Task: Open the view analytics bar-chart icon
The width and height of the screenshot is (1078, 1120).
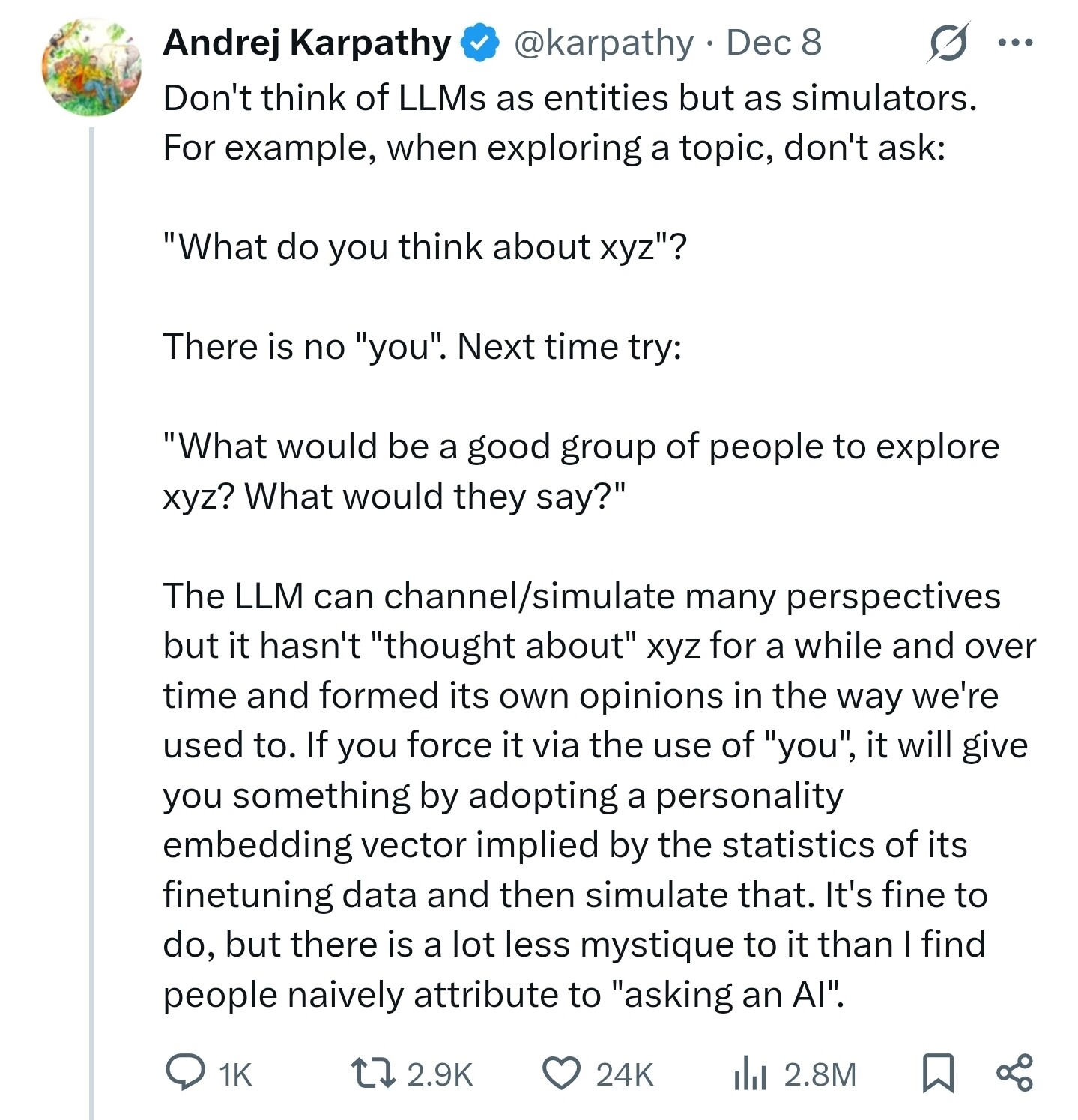Action: point(750,1072)
